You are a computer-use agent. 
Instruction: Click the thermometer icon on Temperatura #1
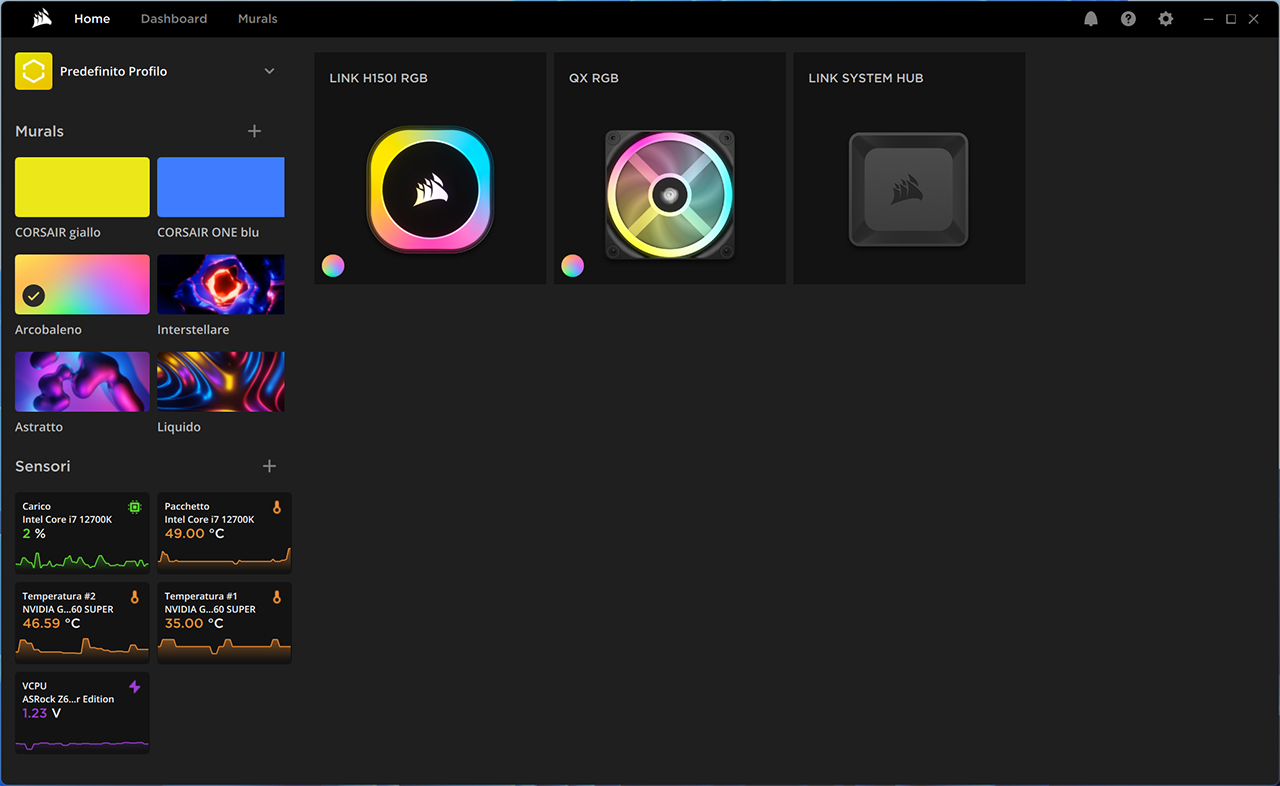tap(277, 597)
